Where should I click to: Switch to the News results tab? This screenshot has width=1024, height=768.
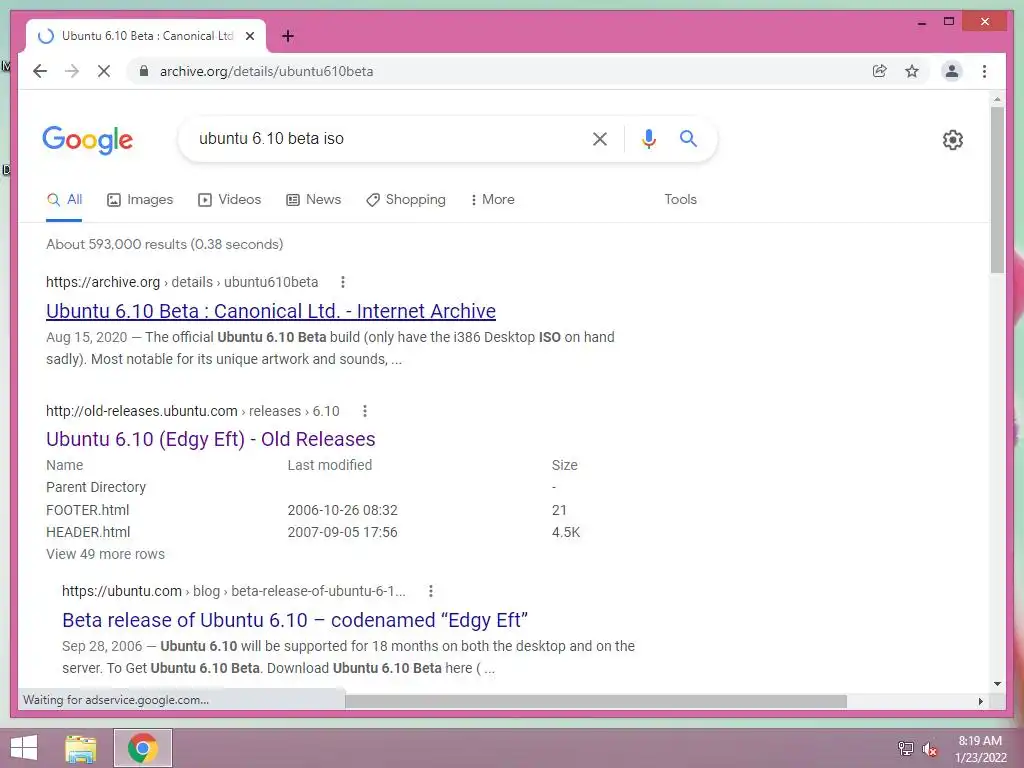(x=313, y=200)
